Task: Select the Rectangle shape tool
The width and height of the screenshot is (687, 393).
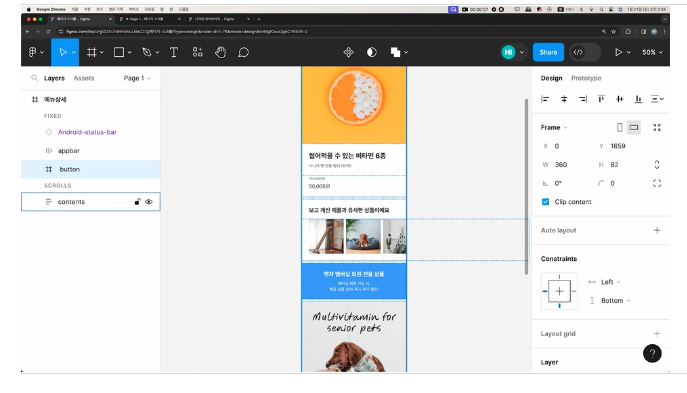Action: tap(119, 52)
